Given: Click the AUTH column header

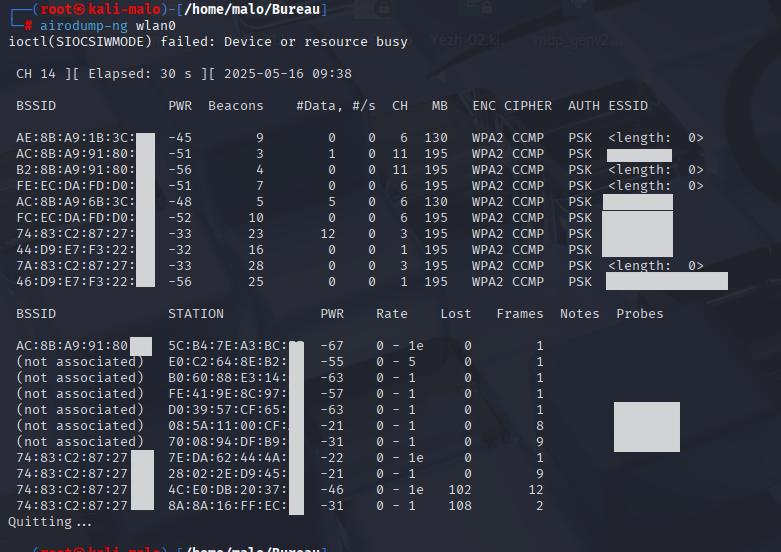Looking at the screenshot, I should click(584, 106).
